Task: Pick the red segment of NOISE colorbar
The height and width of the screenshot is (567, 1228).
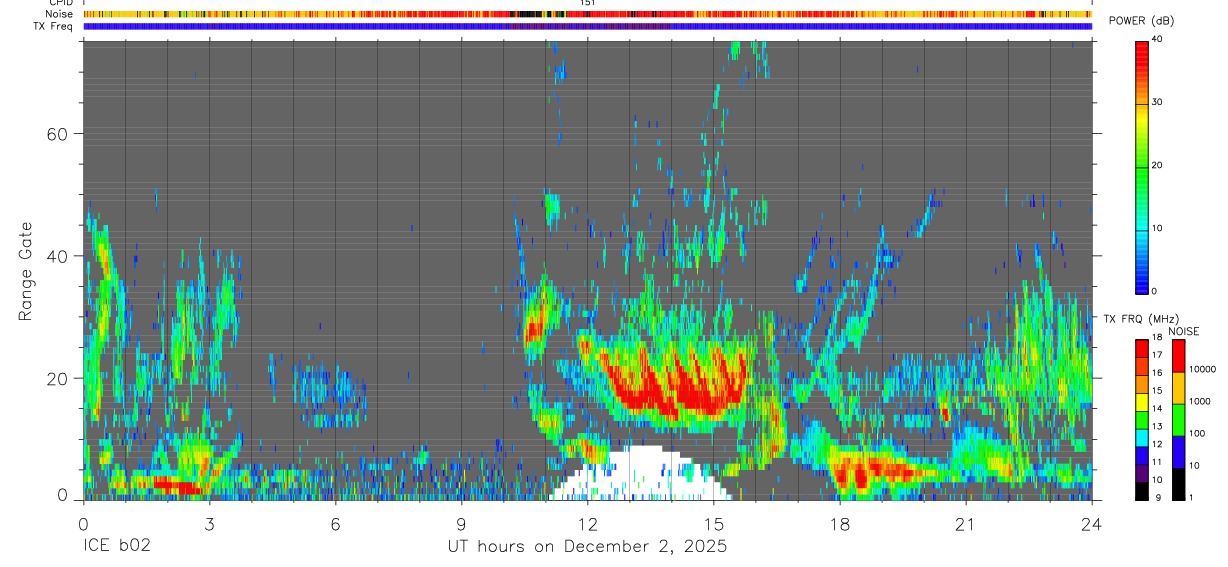Action: coord(1178,356)
